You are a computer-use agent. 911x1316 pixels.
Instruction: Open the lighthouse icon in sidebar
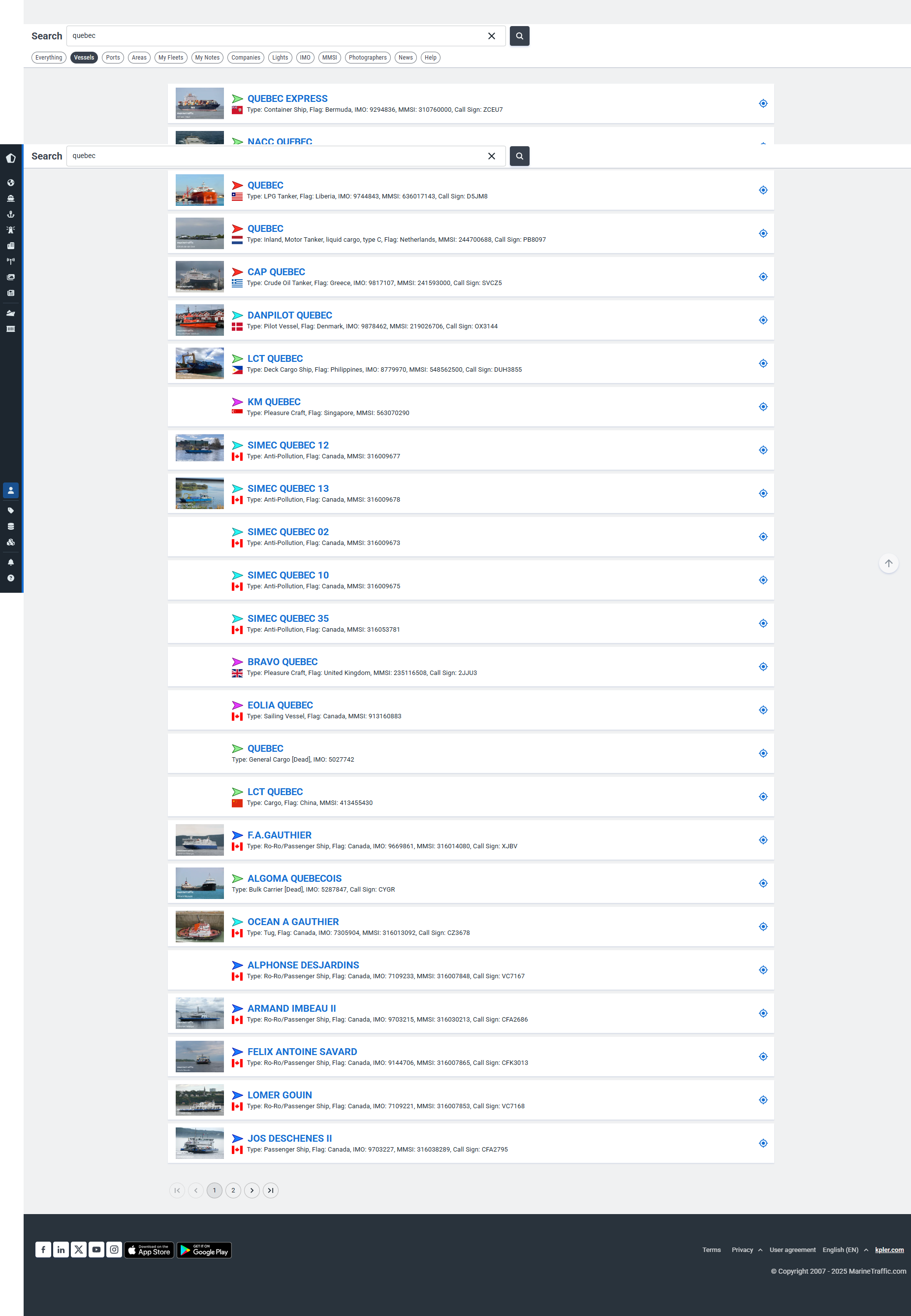click(11, 230)
